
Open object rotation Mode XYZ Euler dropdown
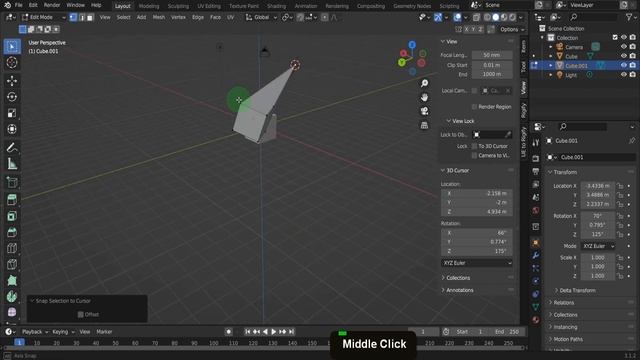pos(598,246)
